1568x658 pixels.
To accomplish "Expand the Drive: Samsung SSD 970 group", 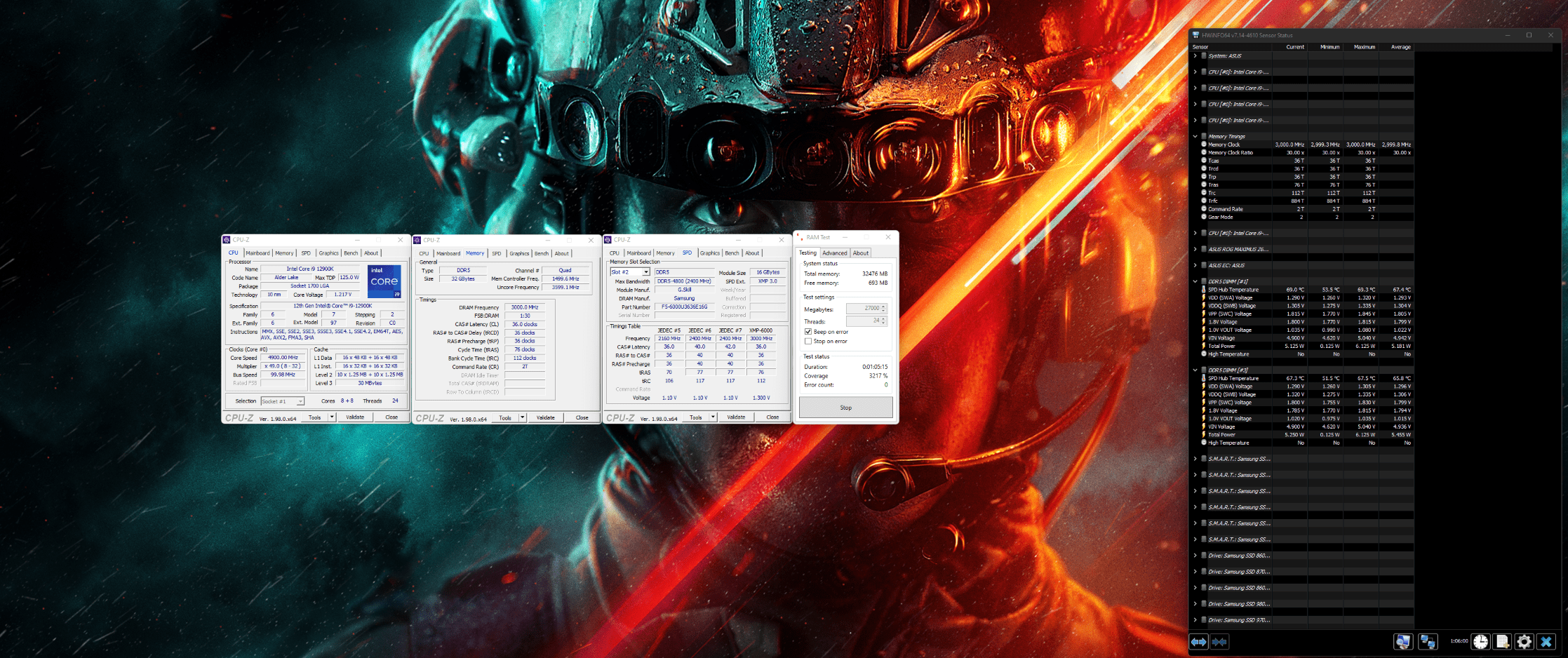I will click(x=1195, y=620).
